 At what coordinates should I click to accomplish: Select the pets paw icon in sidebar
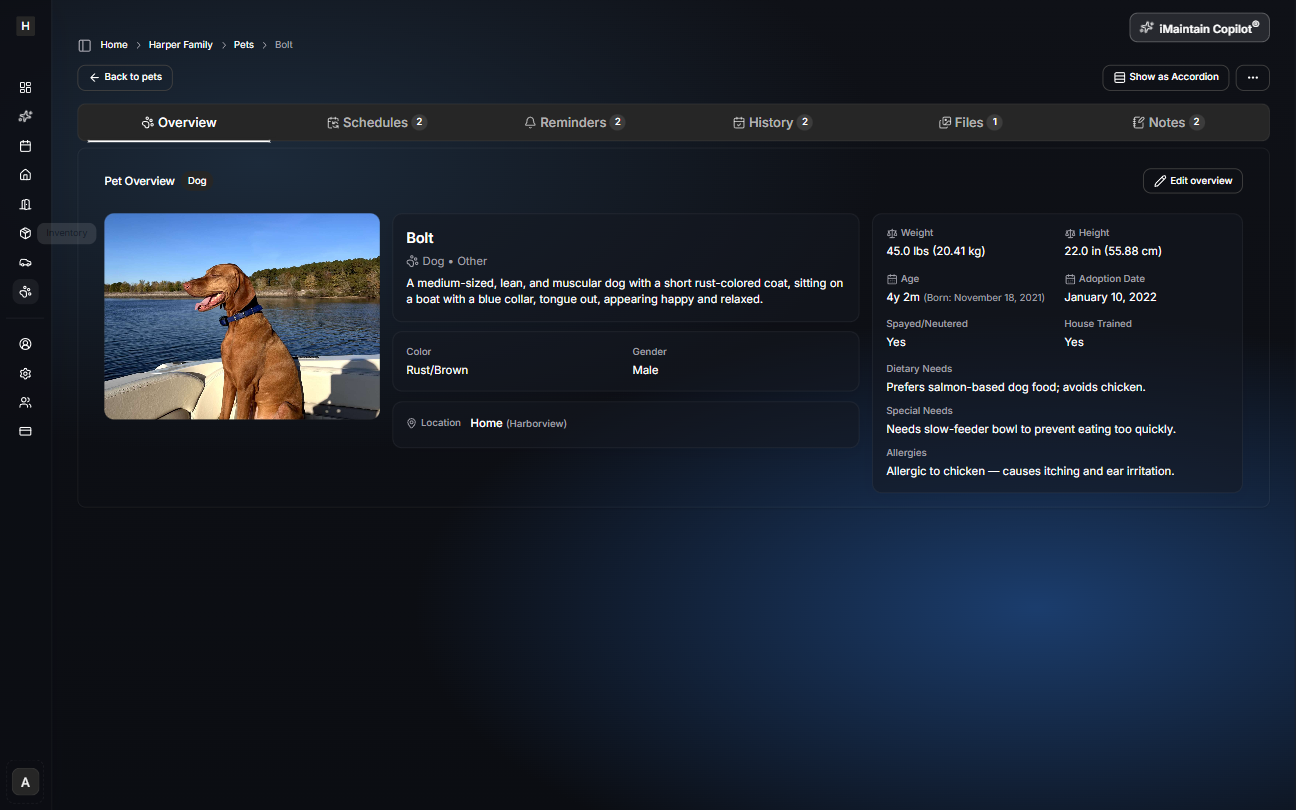tap(26, 292)
